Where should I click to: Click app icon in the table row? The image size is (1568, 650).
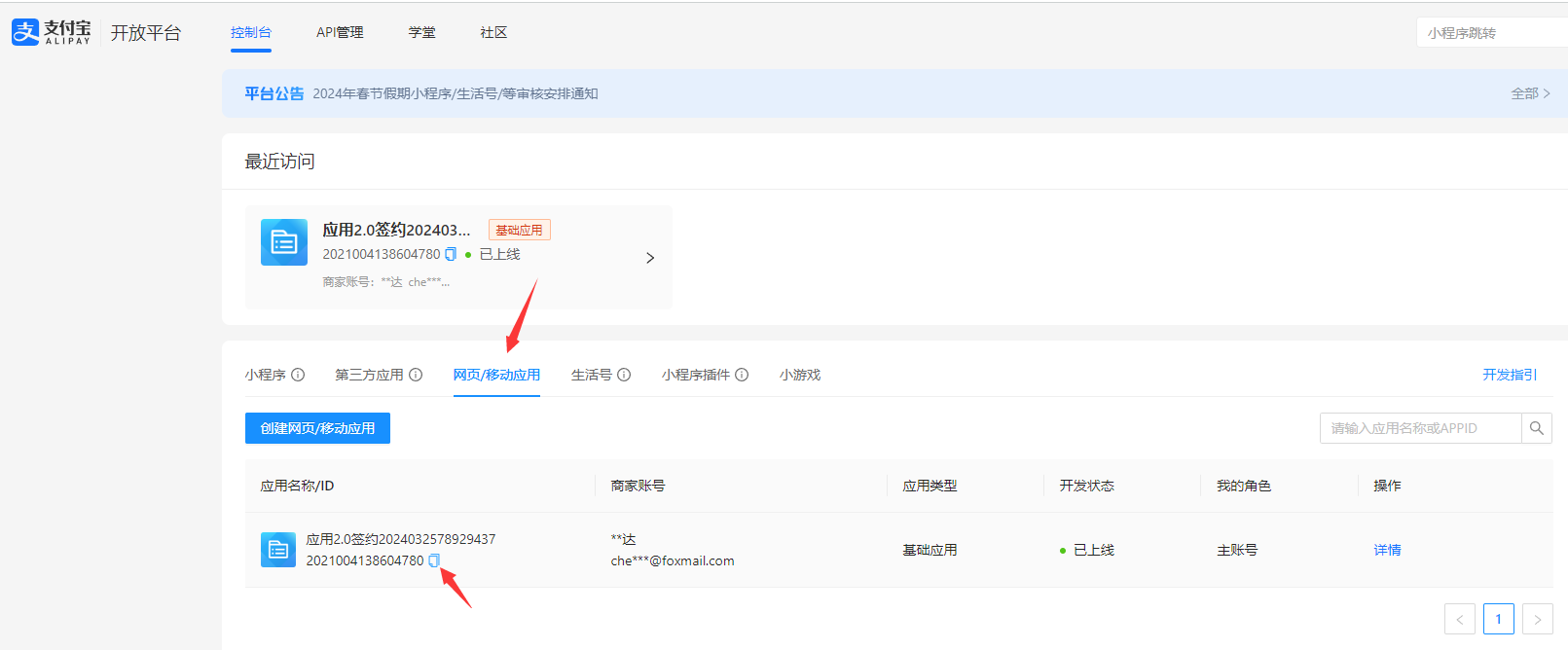point(278,550)
